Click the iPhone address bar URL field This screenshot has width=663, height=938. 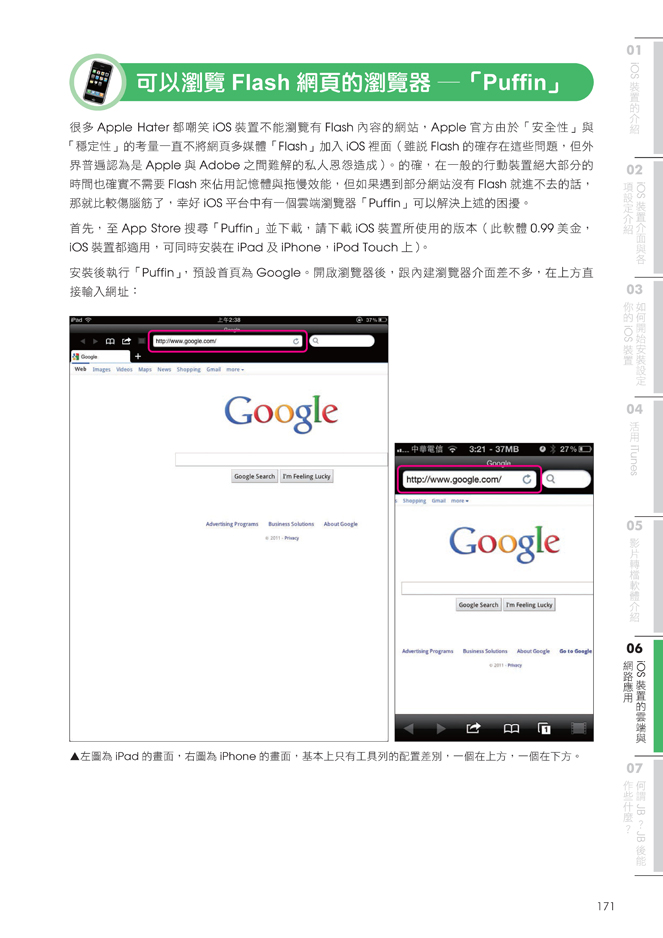coord(469,479)
